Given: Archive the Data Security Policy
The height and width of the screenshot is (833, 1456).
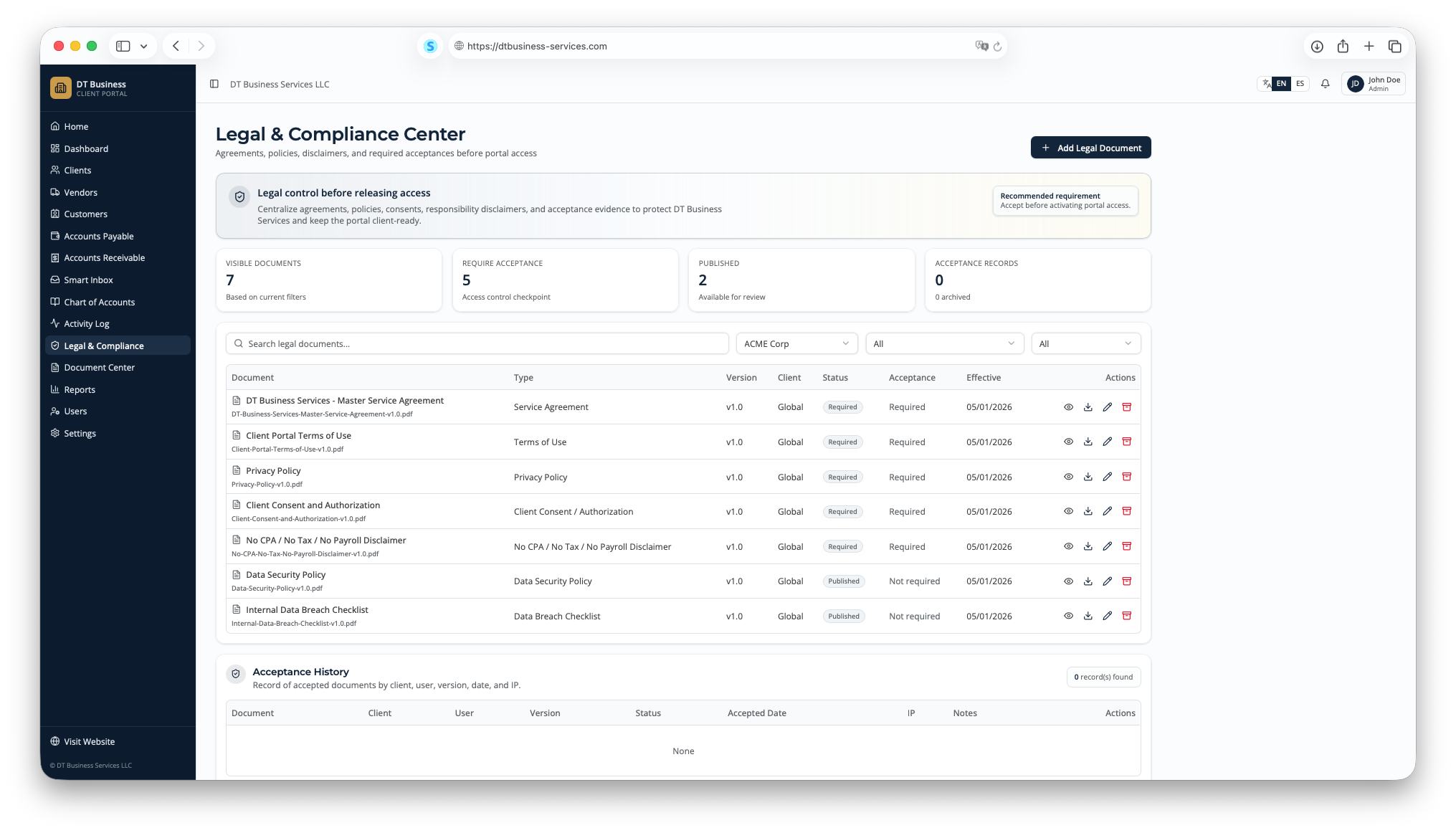Looking at the screenshot, I should click(1126, 581).
